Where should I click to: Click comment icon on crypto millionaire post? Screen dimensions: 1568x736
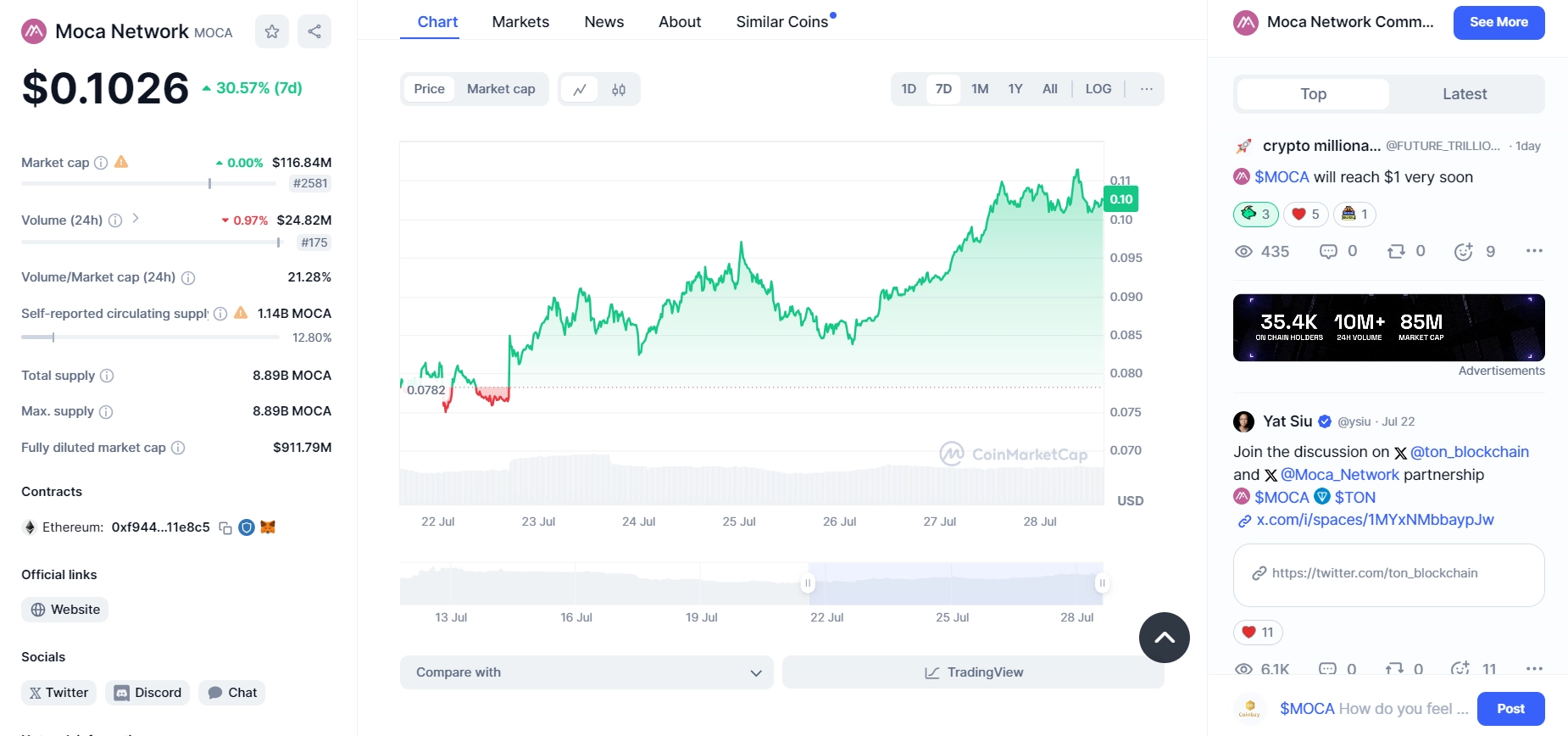coord(1328,252)
